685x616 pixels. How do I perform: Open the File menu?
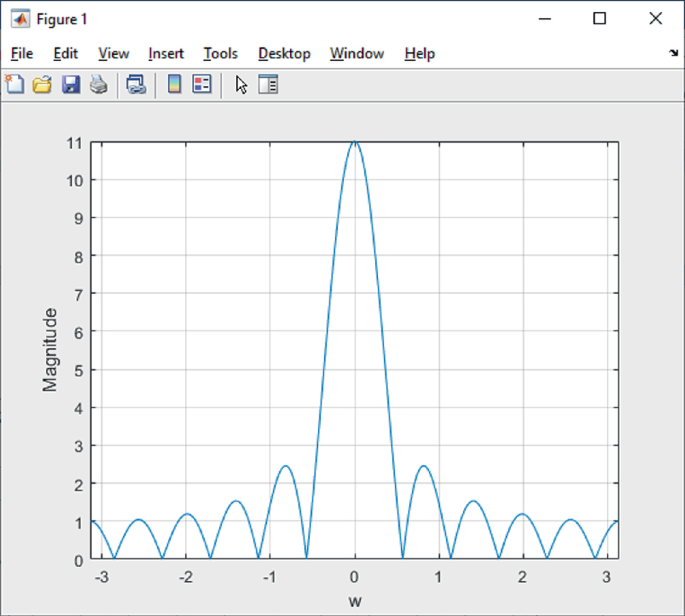point(22,53)
